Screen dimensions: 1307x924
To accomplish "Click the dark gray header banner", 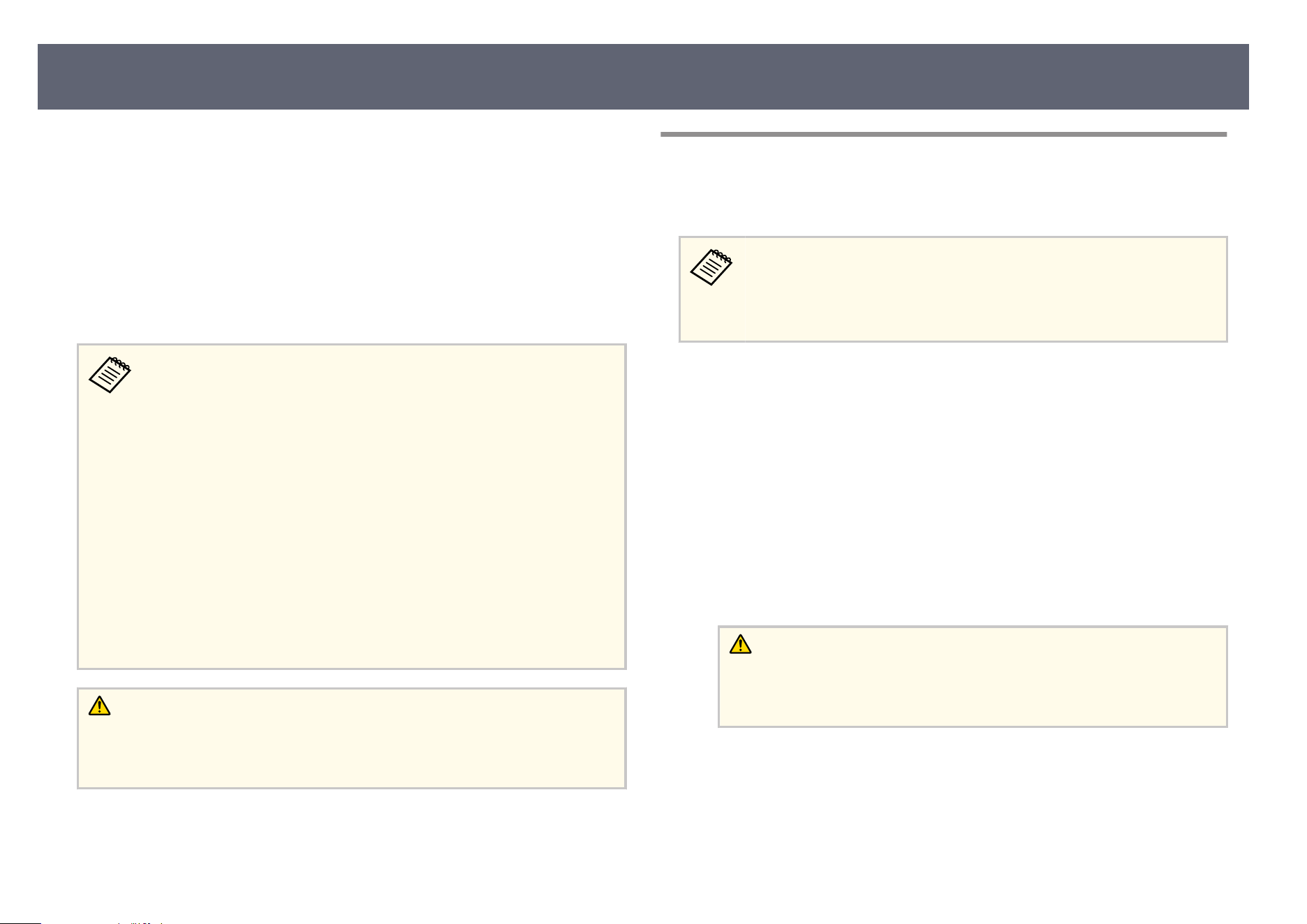I will coord(643,77).
